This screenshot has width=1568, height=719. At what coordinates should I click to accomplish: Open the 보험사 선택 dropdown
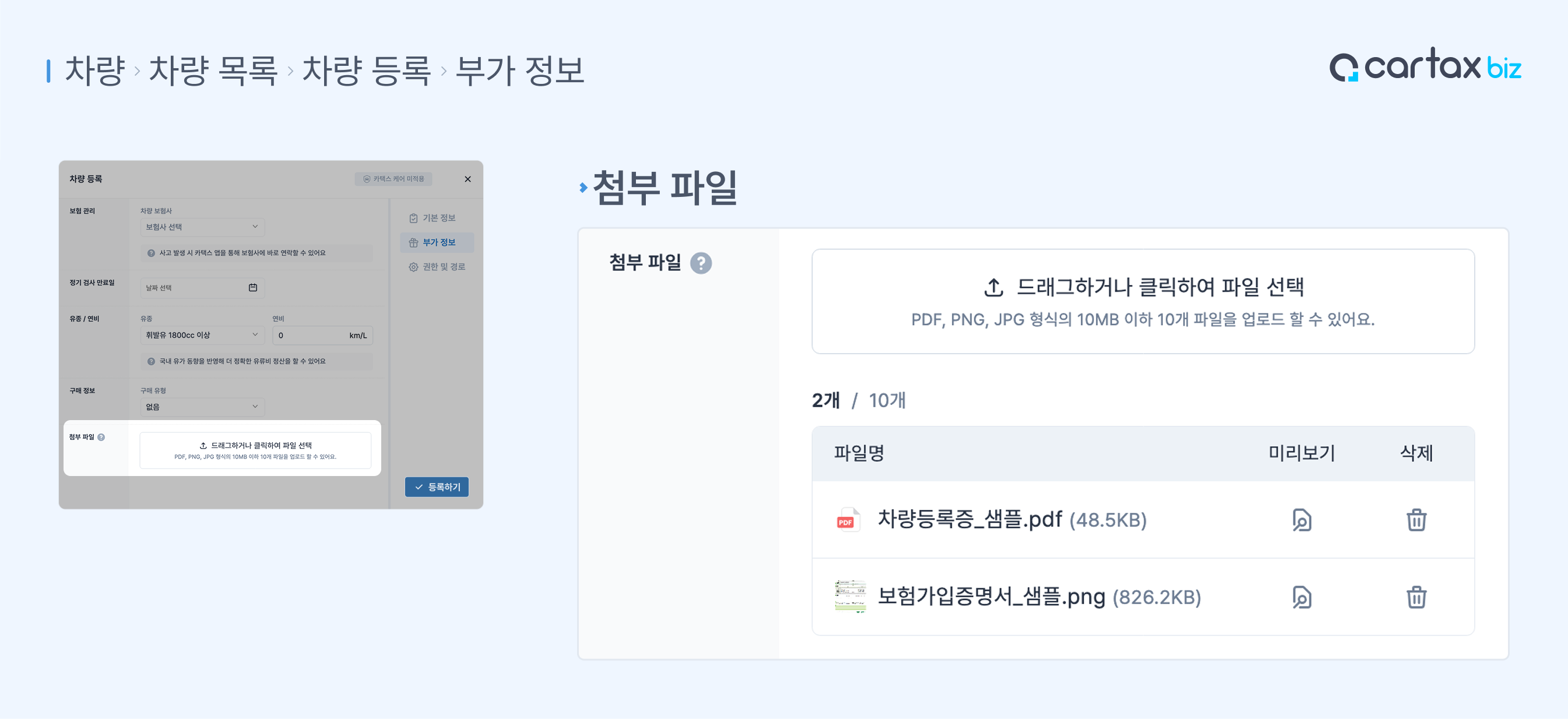202,227
